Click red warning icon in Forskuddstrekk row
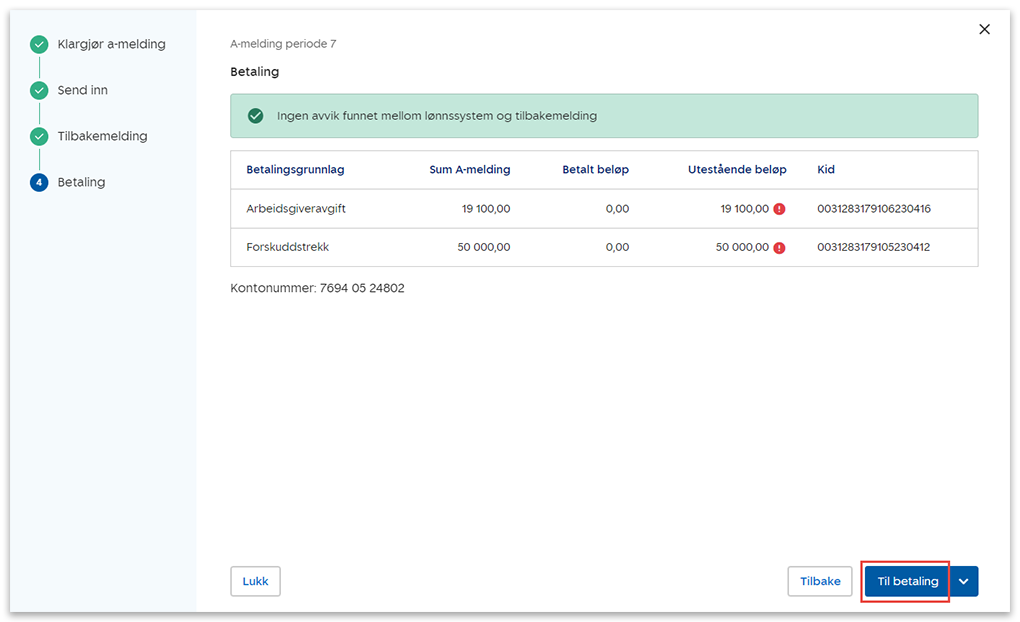 coord(779,247)
